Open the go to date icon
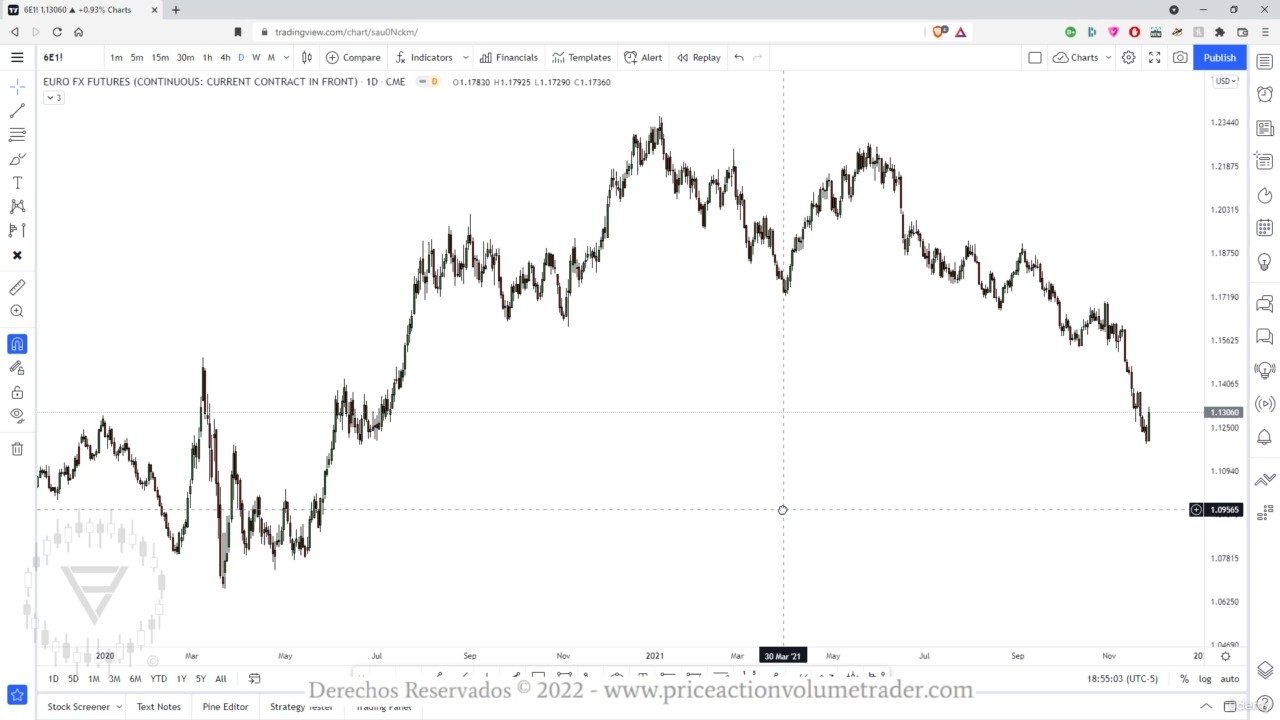The height and width of the screenshot is (720, 1280). (254, 679)
